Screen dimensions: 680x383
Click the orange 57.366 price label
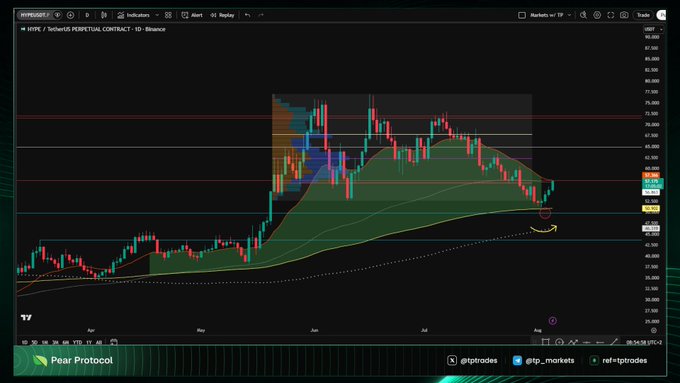651,175
